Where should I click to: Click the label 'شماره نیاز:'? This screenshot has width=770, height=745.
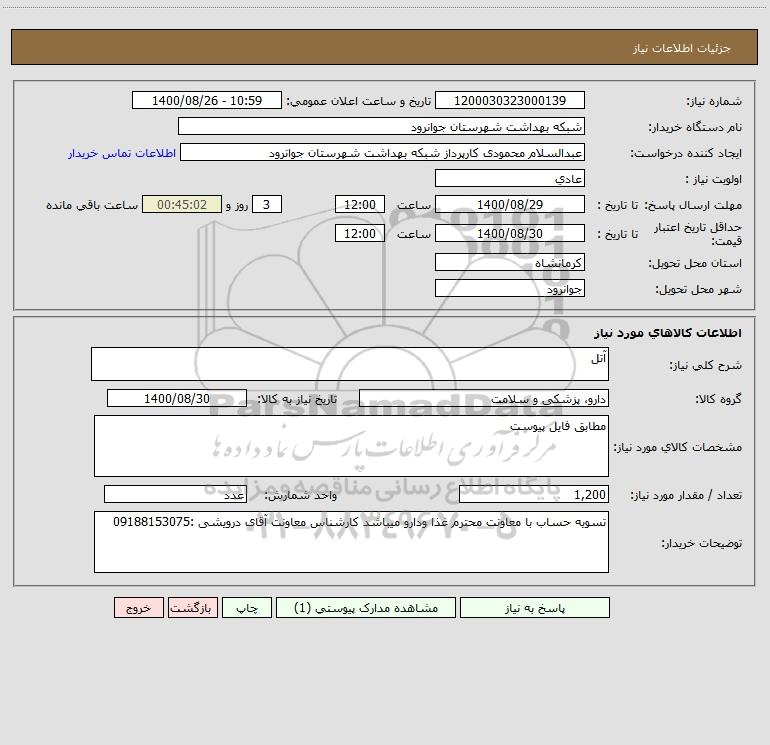click(x=714, y=101)
